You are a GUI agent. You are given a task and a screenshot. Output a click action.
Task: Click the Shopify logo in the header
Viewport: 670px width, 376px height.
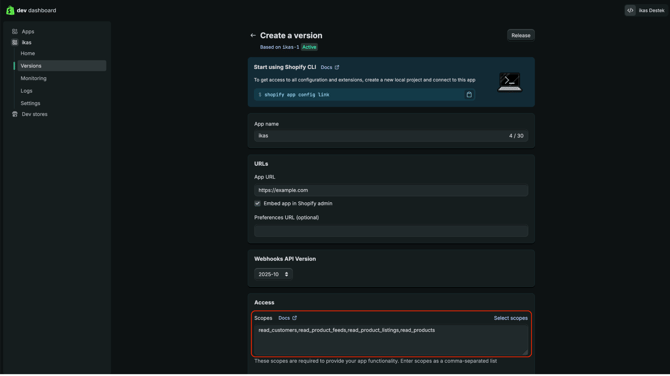pos(10,10)
